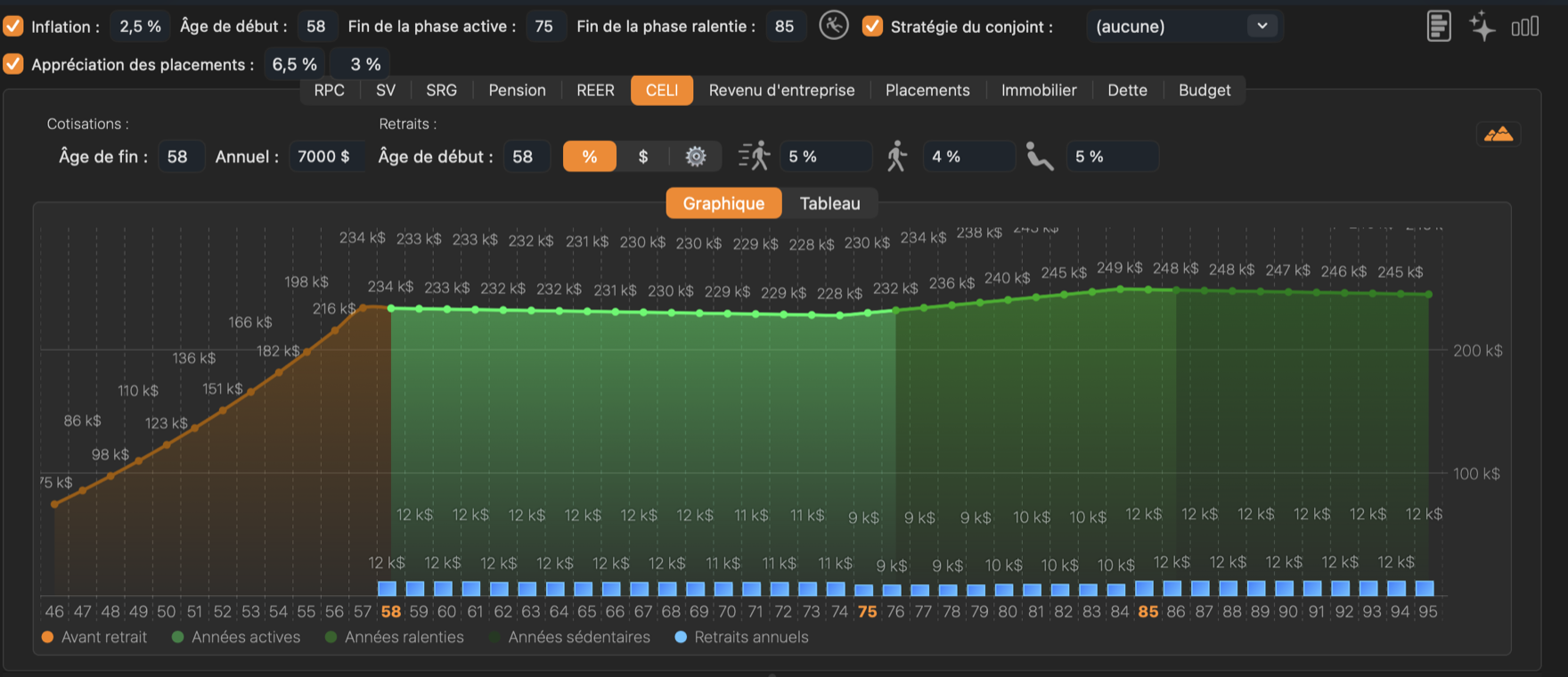This screenshot has width=1568, height=677.
Task: Select the SRG tab
Action: coord(442,90)
